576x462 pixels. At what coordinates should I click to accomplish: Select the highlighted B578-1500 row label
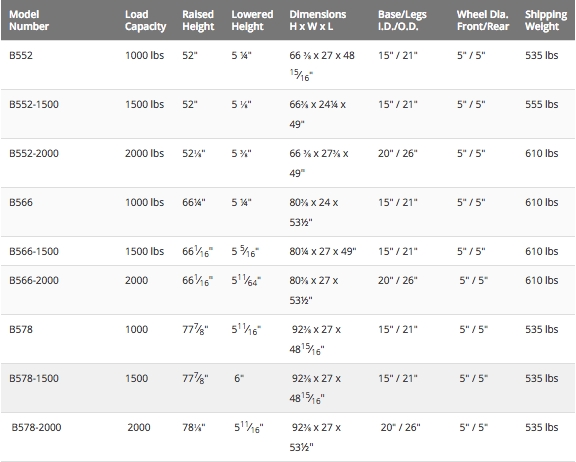point(34,378)
